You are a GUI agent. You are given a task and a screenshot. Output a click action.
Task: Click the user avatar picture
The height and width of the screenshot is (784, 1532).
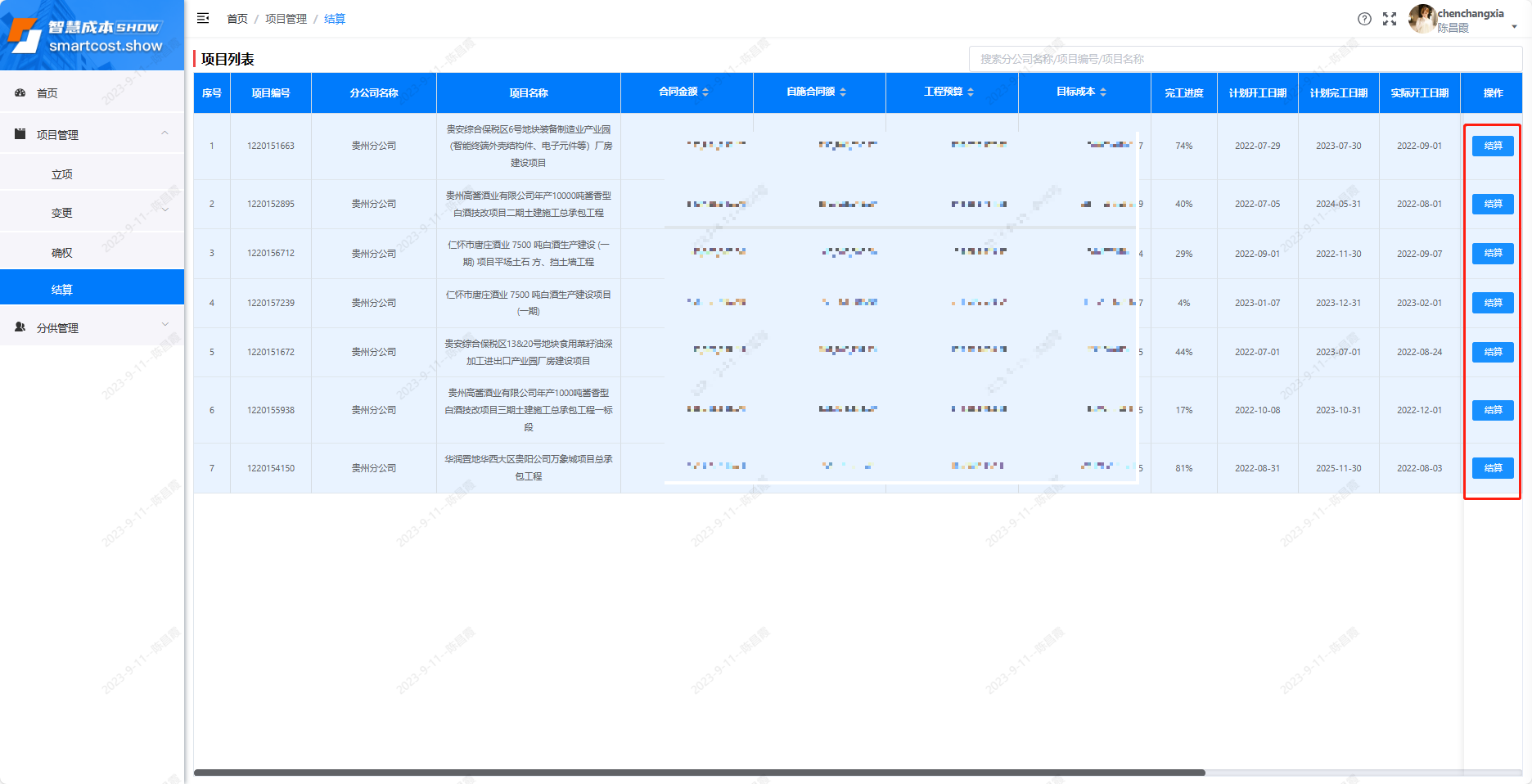click(x=1422, y=18)
